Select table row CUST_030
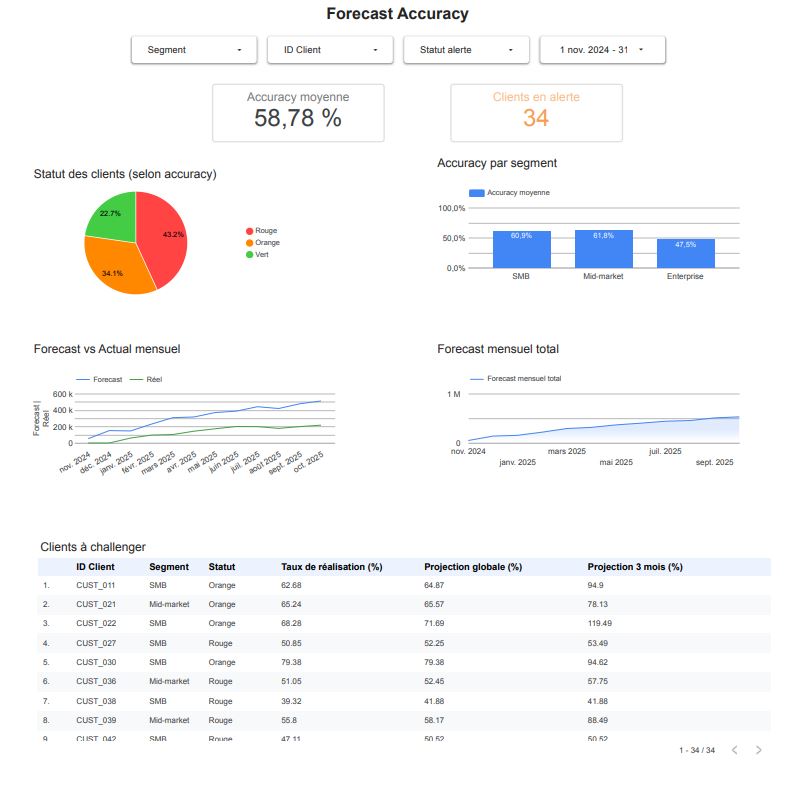The height and width of the screenshot is (798, 796). (404, 663)
